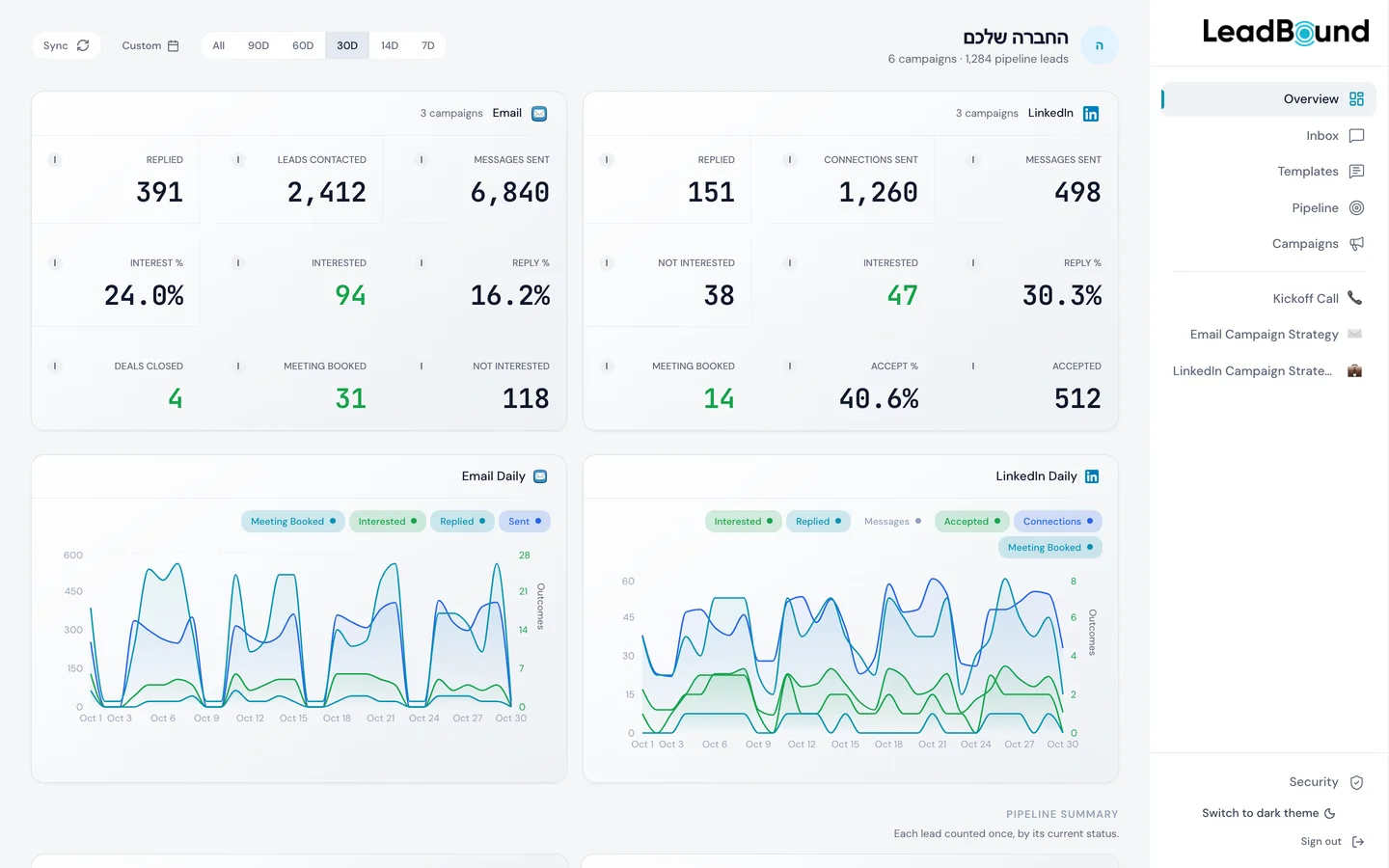The image size is (1389, 868).
Task: Go to Templates in the sidebar
Action: click(x=1268, y=172)
